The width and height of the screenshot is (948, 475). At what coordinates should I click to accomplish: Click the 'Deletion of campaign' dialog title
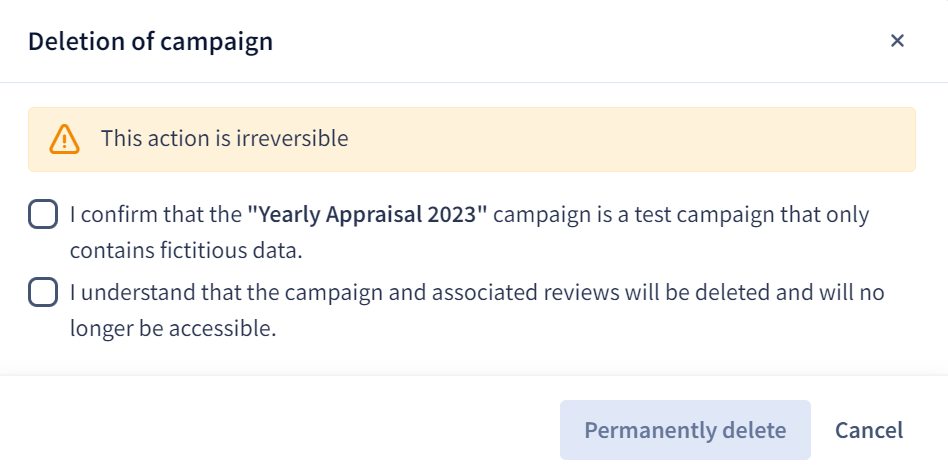click(x=151, y=42)
